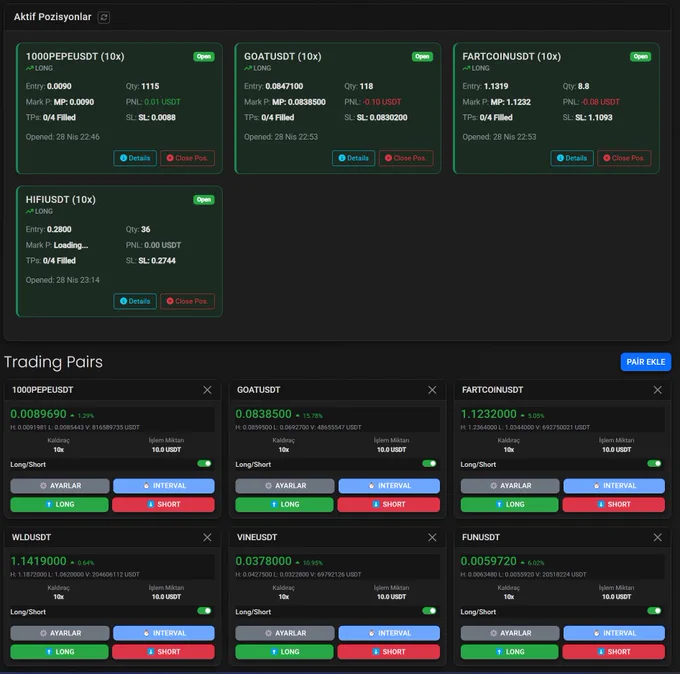Go LONG on WLDUSDT pair

coord(59,652)
